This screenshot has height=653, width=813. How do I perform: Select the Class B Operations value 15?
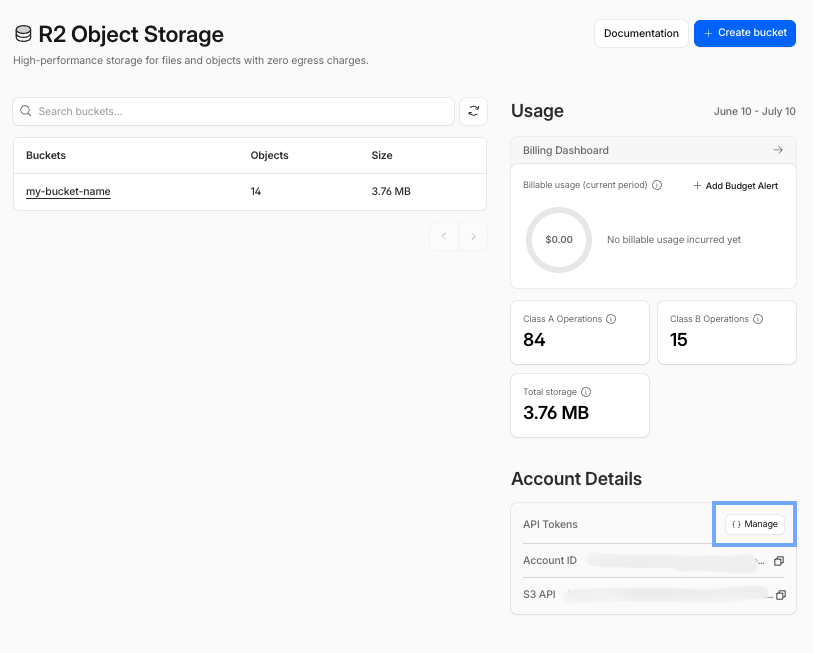[x=678, y=340]
